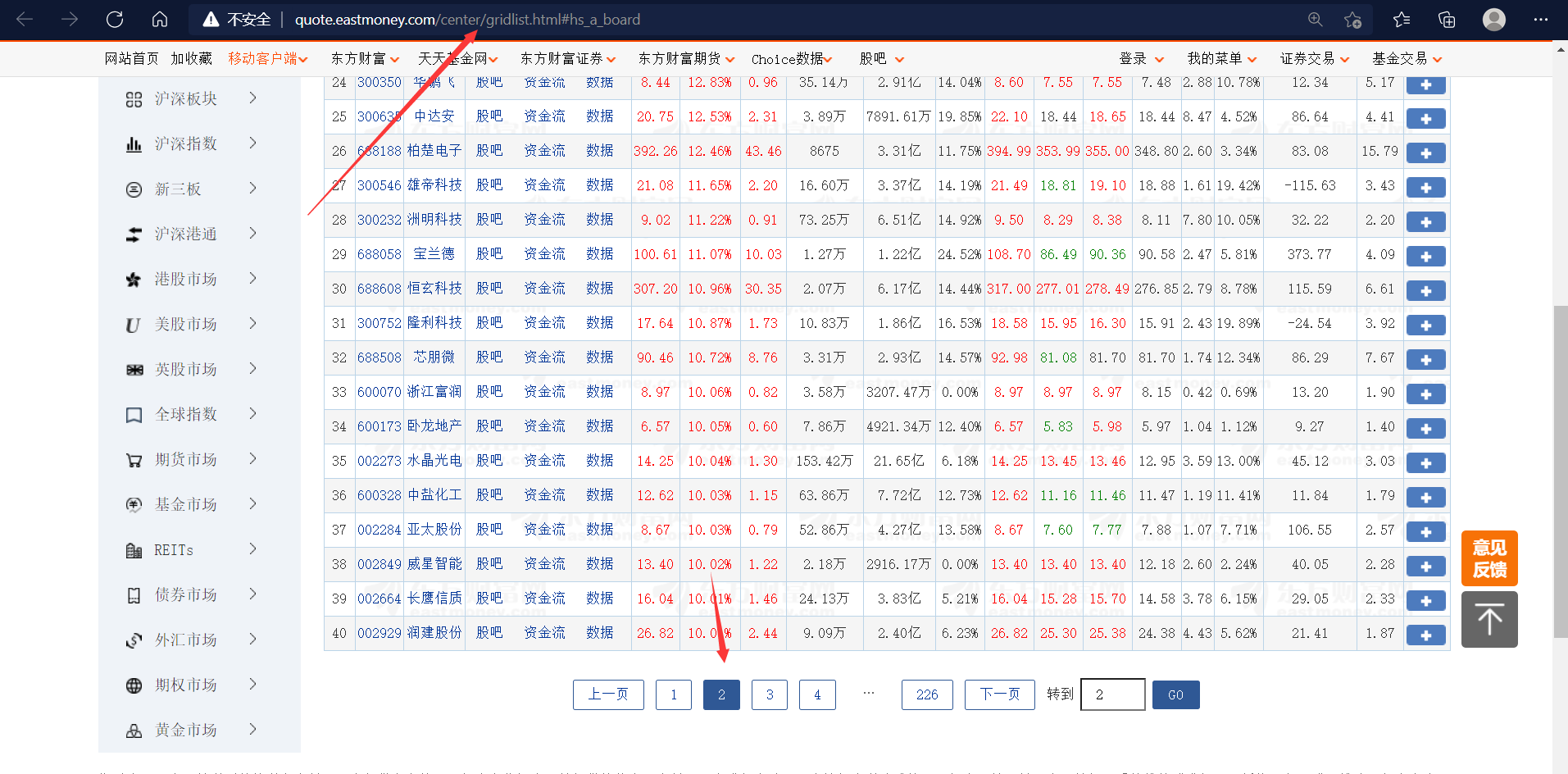
Task: Open the browser collections icon
Action: (x=1447, y=20)
